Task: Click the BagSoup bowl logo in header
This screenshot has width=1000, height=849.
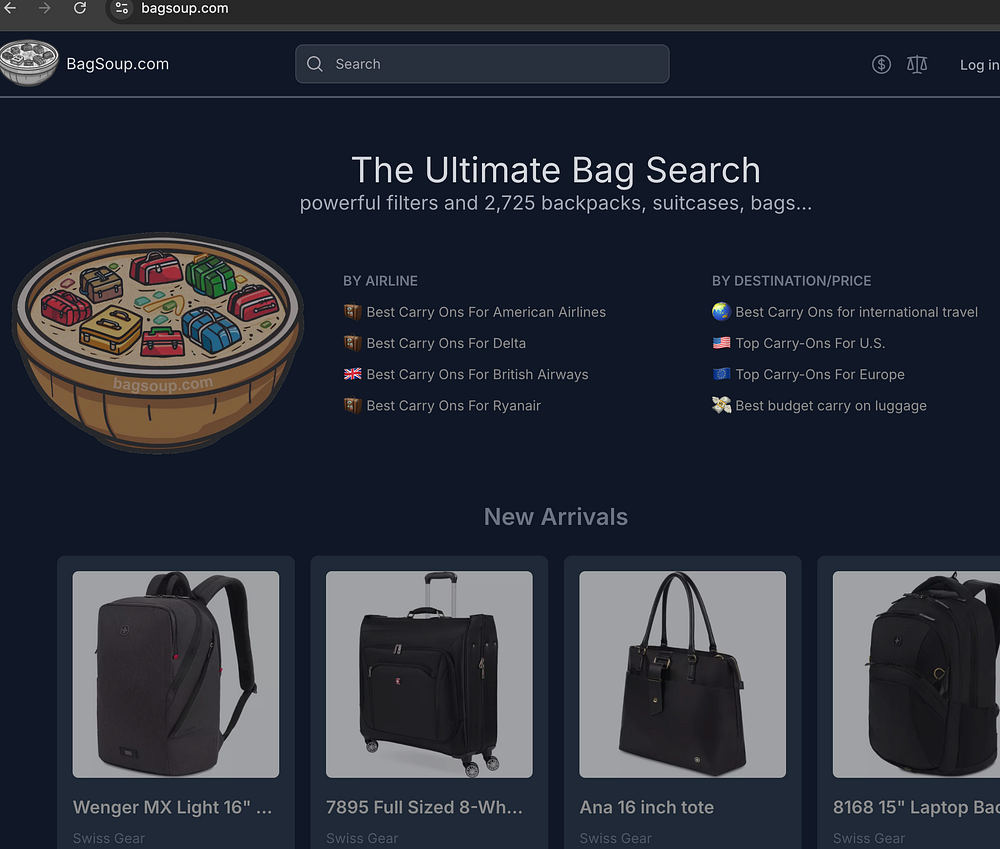Action: tap(29, 63)
